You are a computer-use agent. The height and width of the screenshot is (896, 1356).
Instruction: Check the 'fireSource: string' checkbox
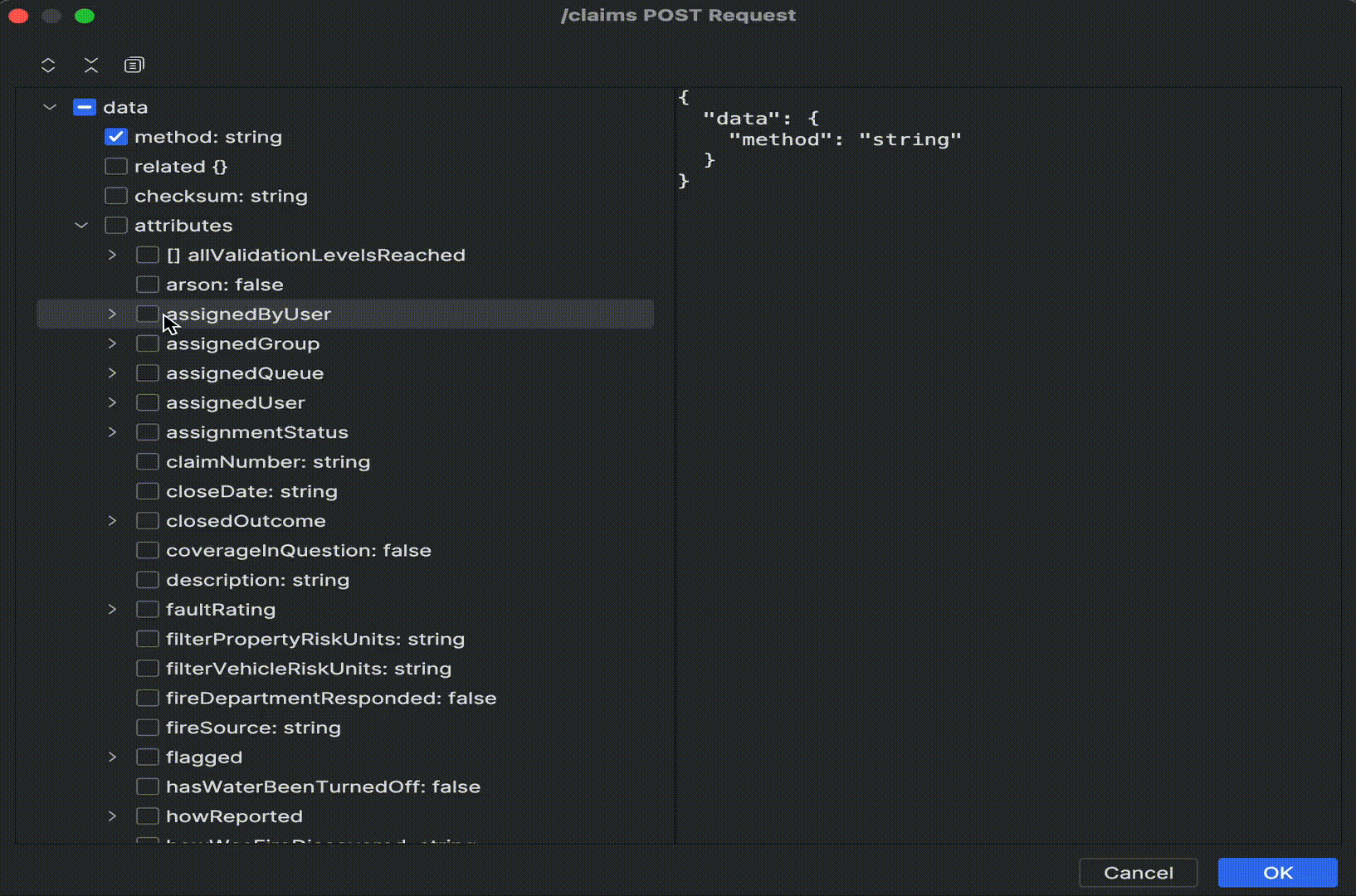click(x=148, y=728)
